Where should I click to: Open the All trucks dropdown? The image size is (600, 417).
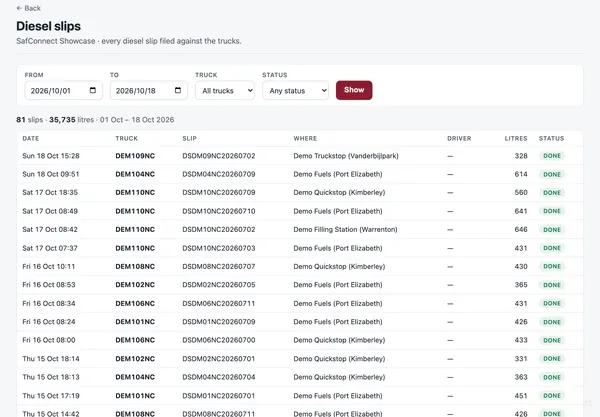tap(225, 90)
